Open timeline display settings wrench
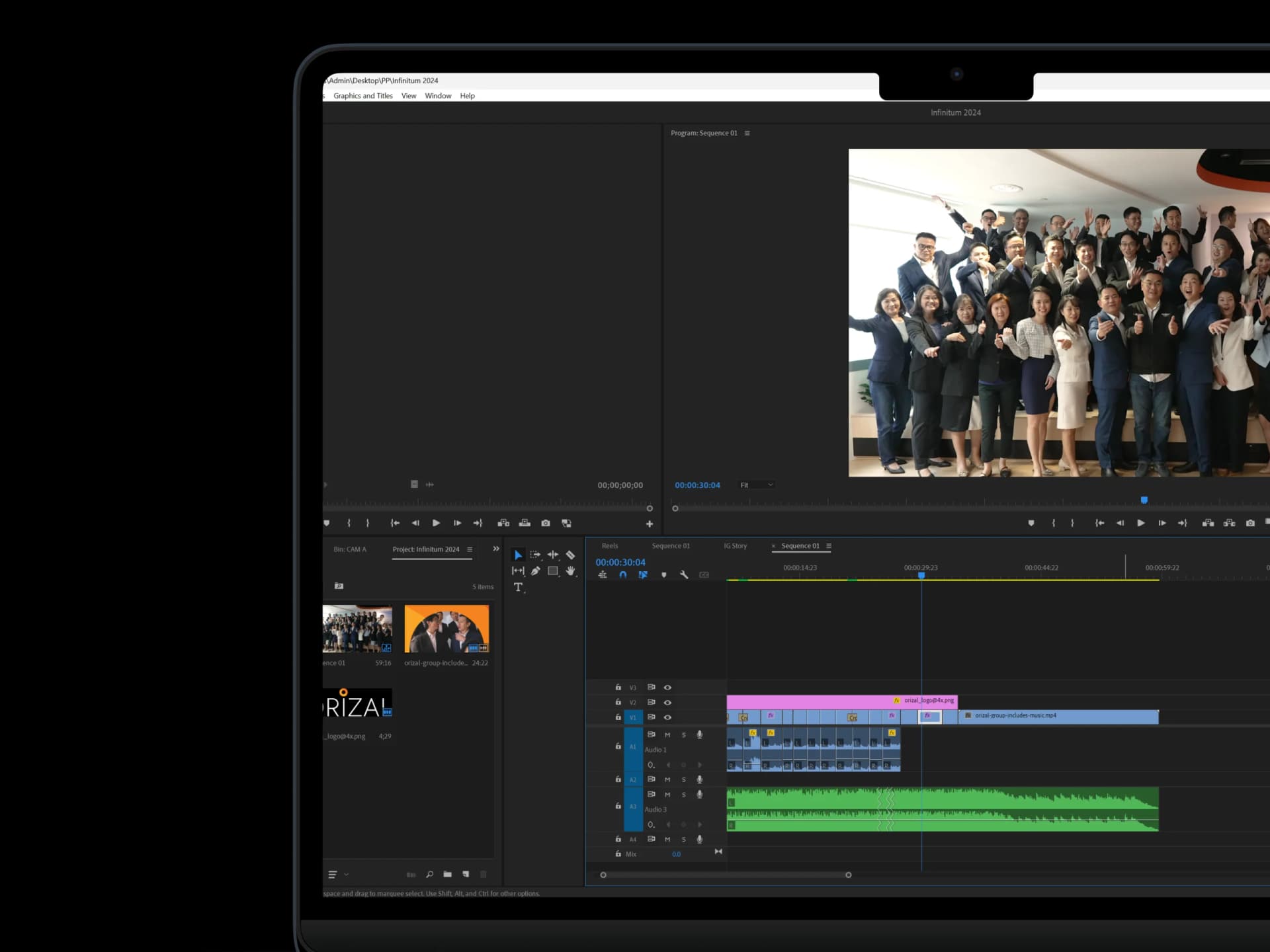 pos(684,575)
